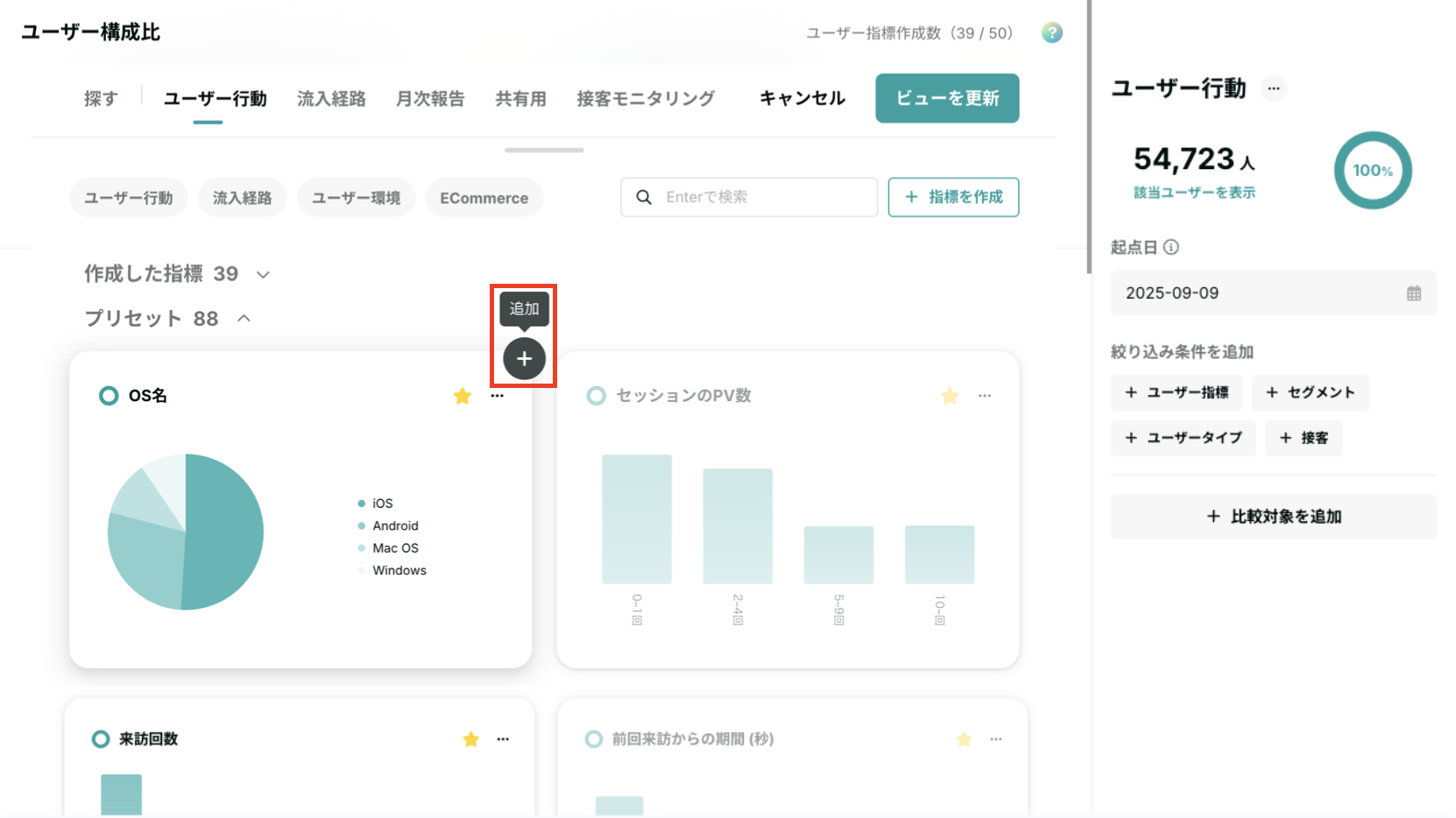Click the Windows legend entry

(392, 571)
